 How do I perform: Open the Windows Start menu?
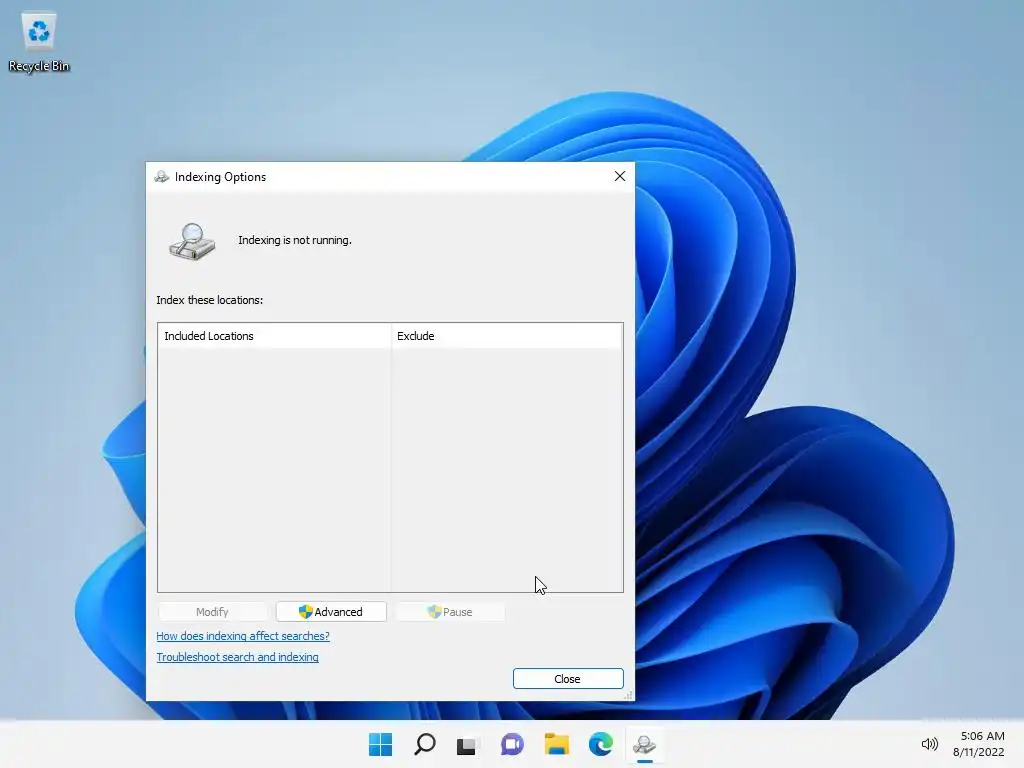coord(380,744)
